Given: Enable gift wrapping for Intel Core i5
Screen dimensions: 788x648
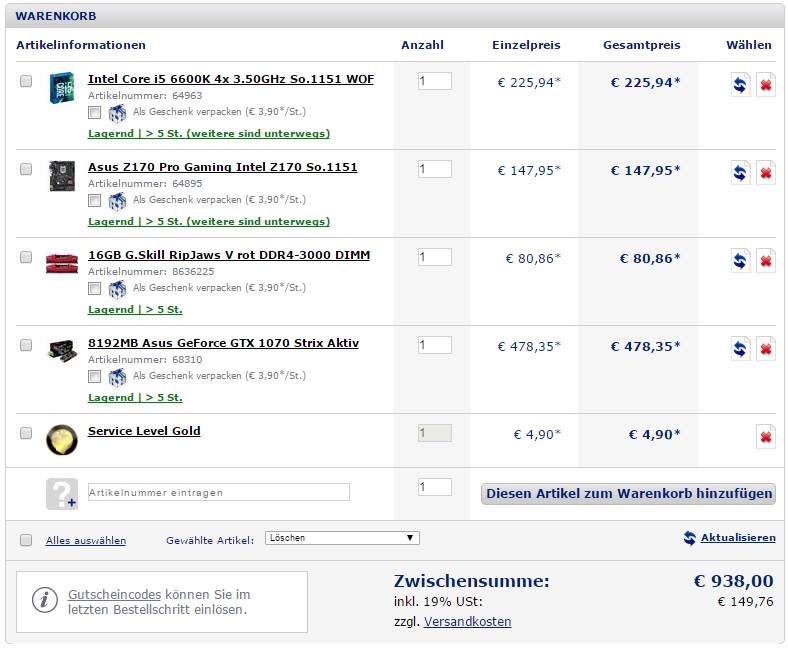Looking at the screenshot, I should pos(94,113).
